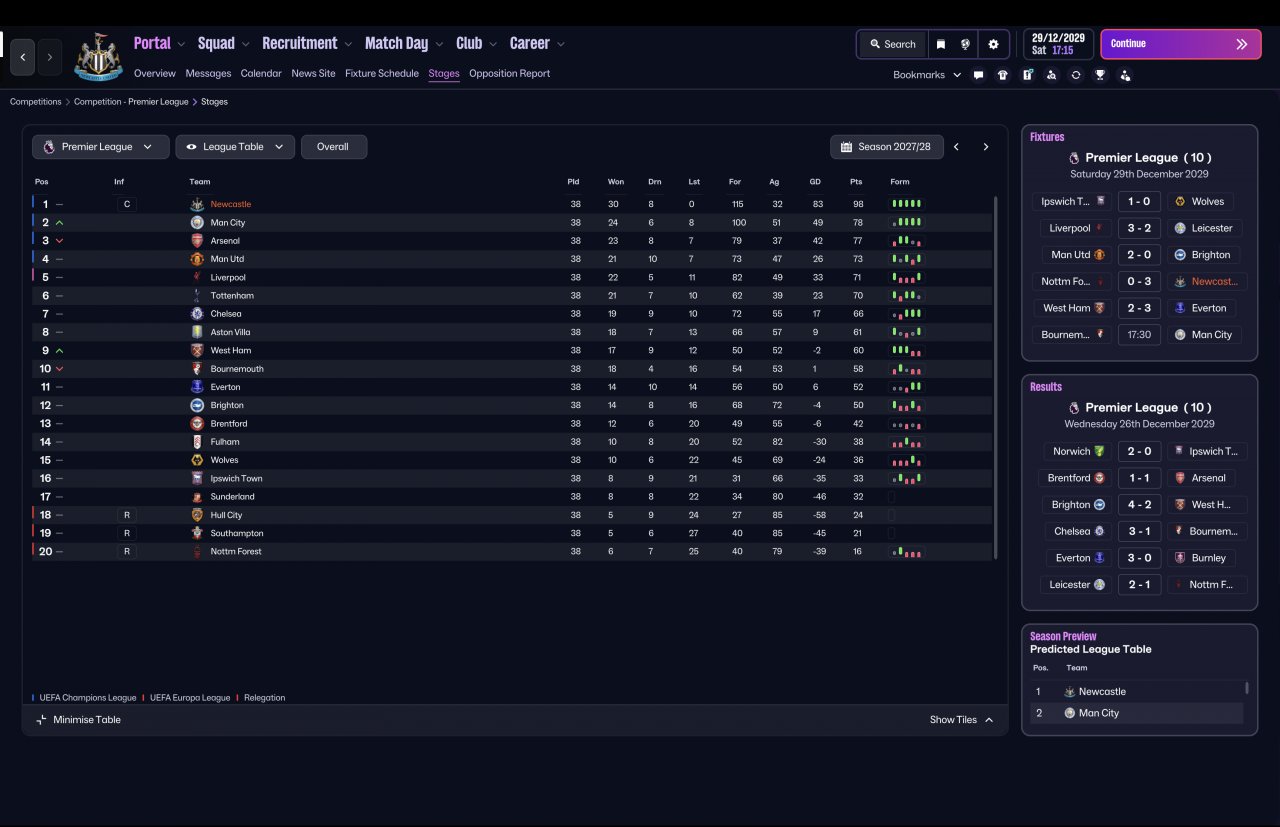Open the scouting magnifier shortcut icon

pos(1051,75)
